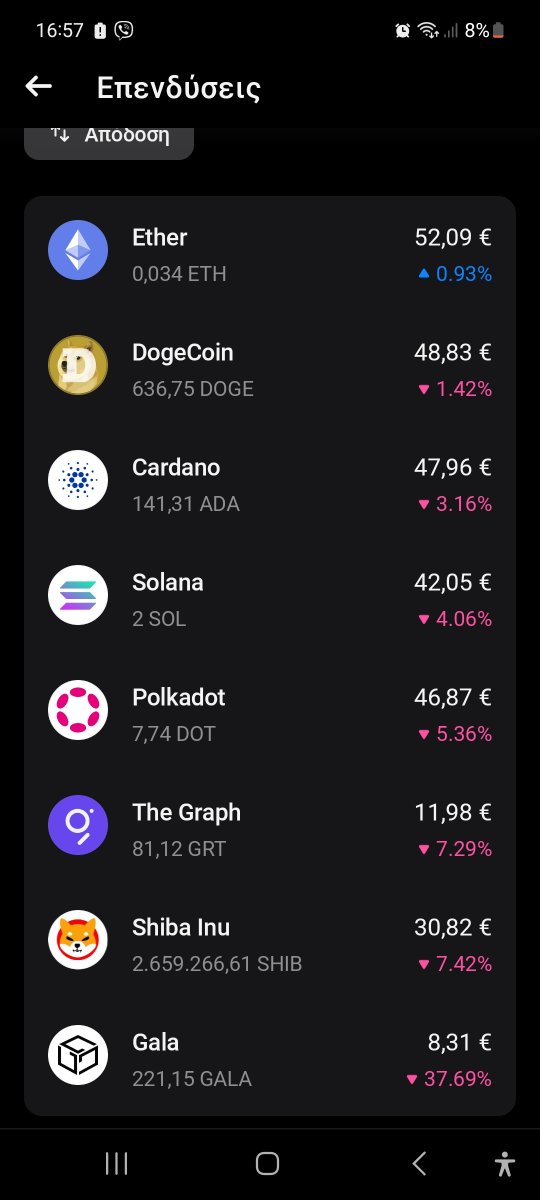The image size is (540, 1200).
Task: Open Ether 52,09 € value
Action: coord(453,237)
